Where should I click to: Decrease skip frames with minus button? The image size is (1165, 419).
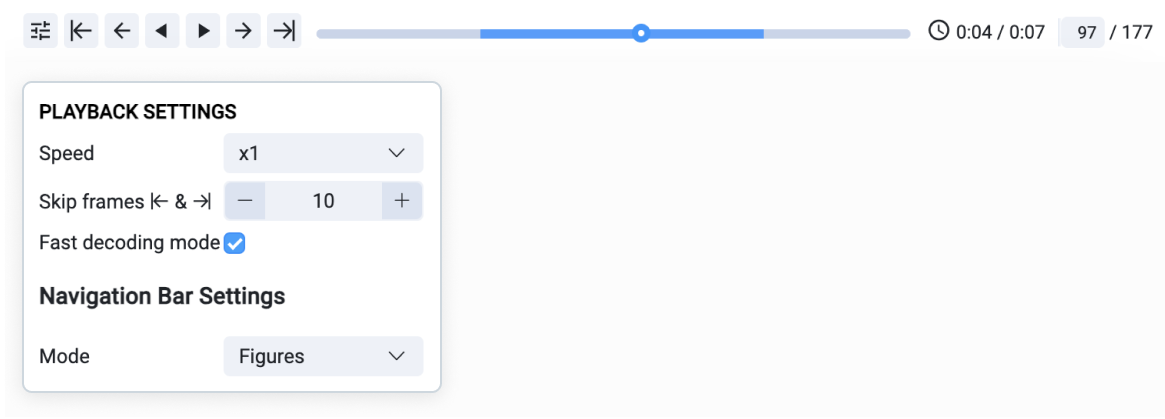click(x=245, y=201)
